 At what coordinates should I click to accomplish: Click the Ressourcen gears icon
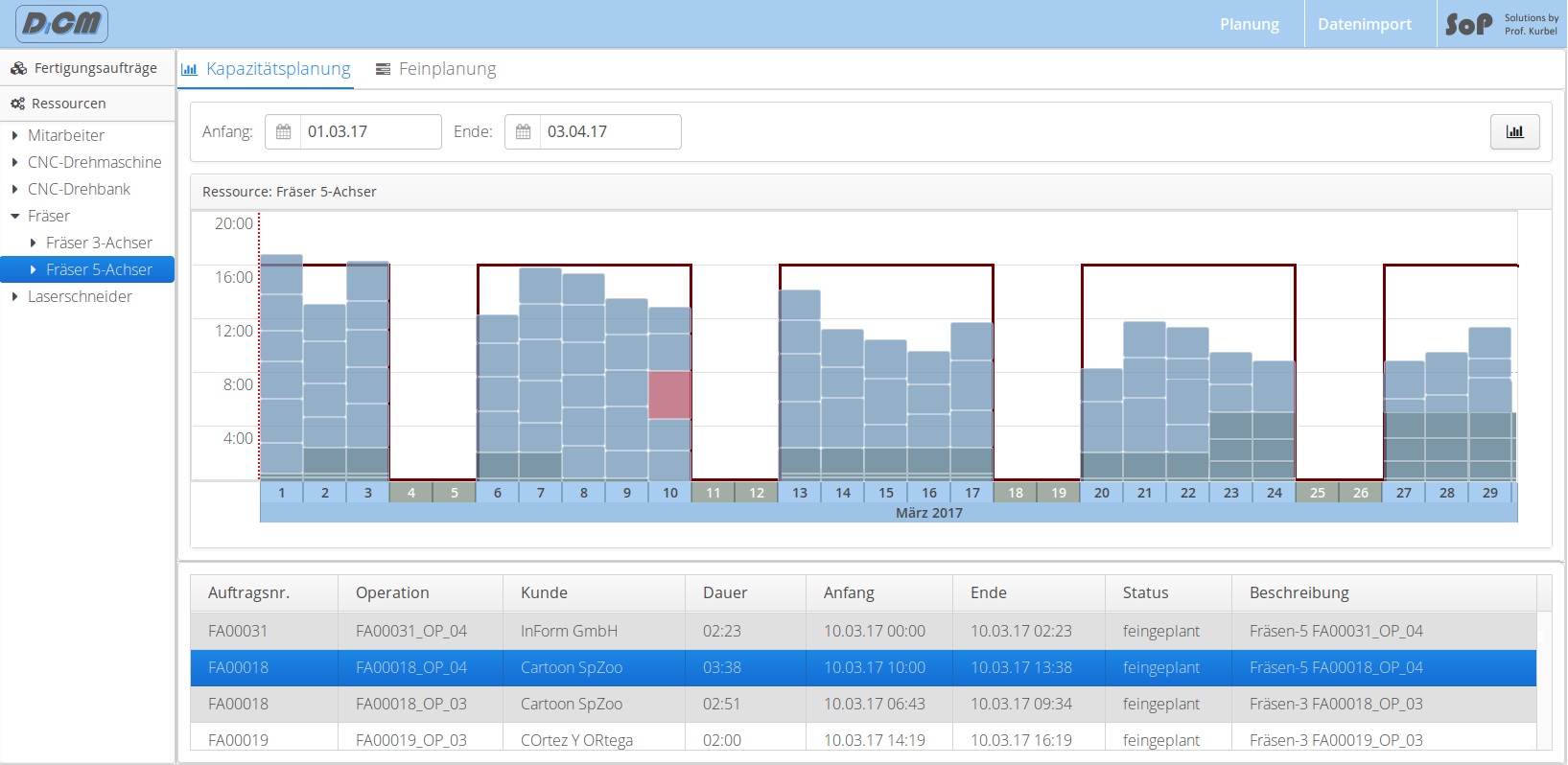tap(17, 104)
